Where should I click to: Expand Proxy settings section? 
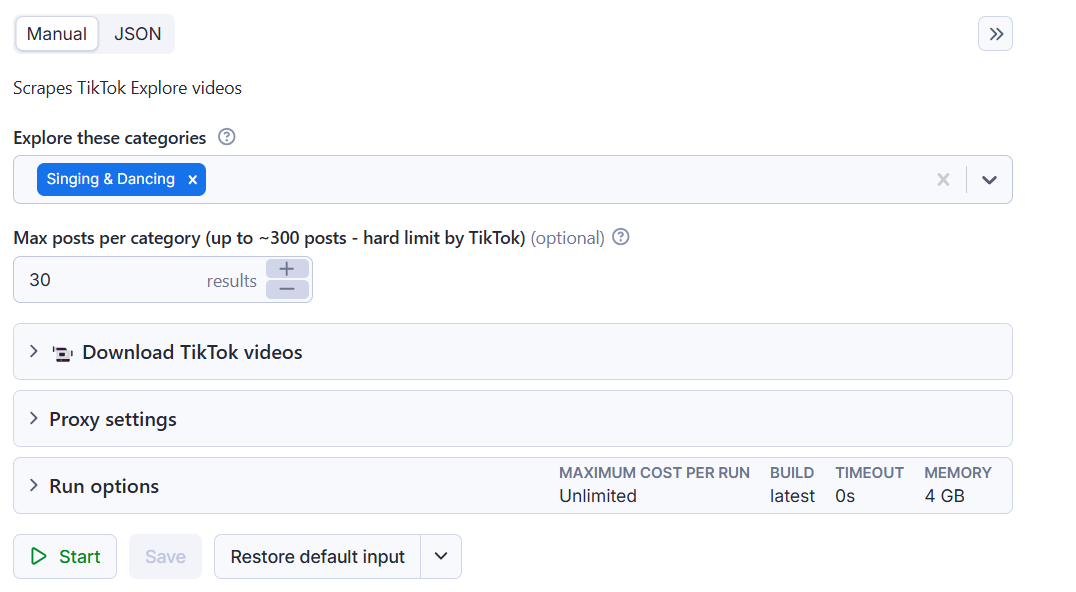tap(513, 419)
